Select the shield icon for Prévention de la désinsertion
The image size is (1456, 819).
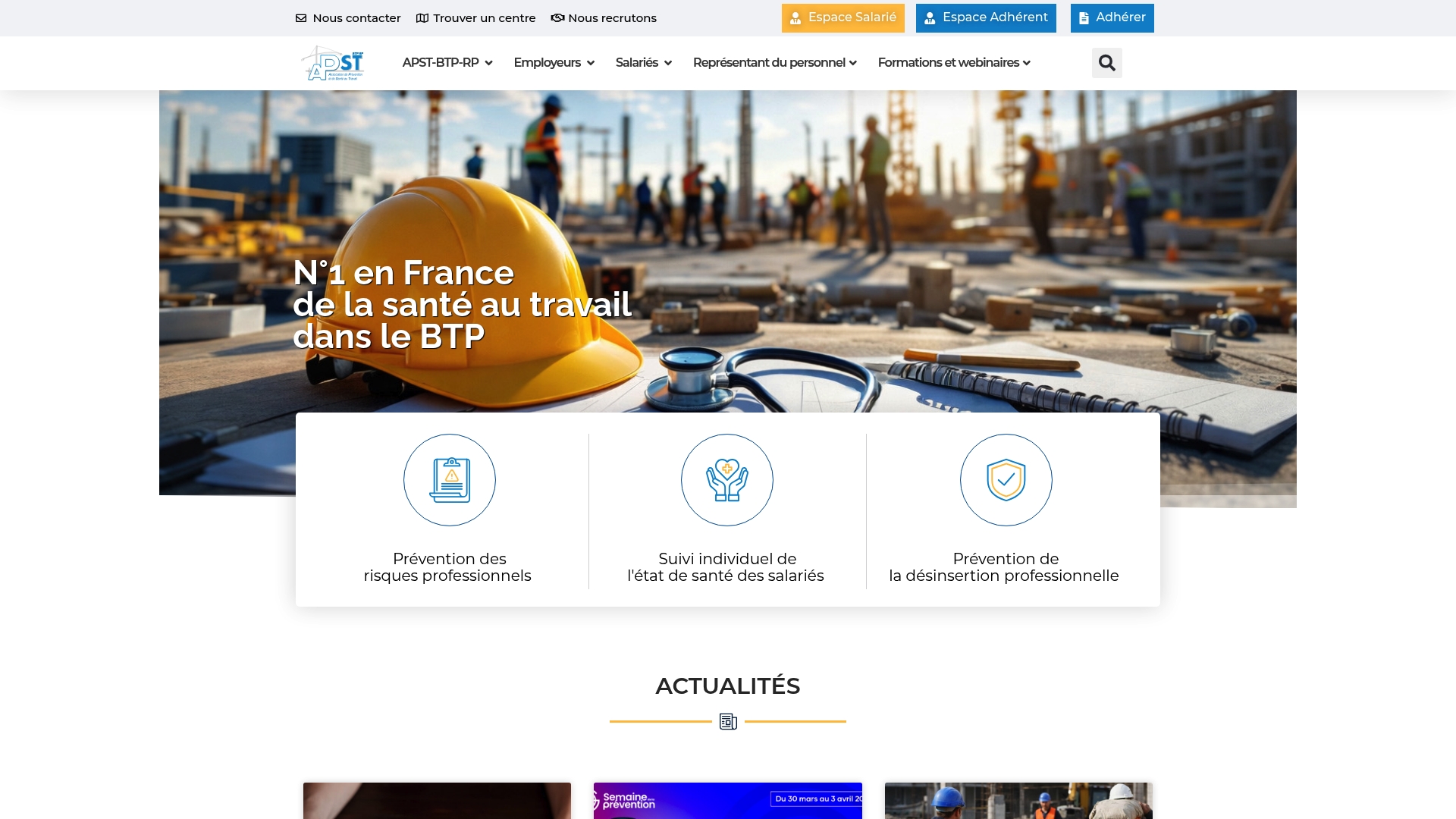(1006, 479)
